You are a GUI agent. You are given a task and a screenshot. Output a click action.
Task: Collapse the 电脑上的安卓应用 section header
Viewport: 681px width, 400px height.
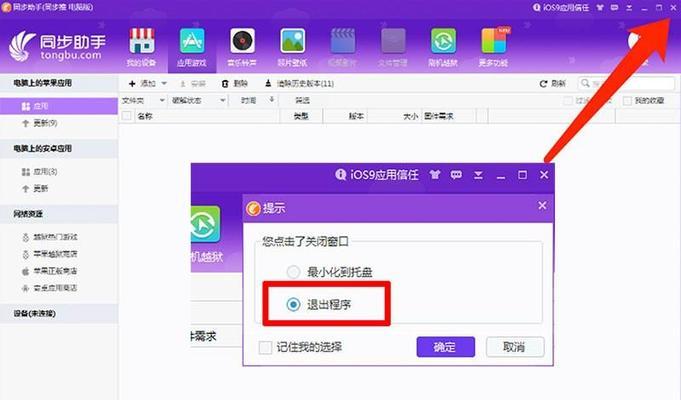click(59, 149)
